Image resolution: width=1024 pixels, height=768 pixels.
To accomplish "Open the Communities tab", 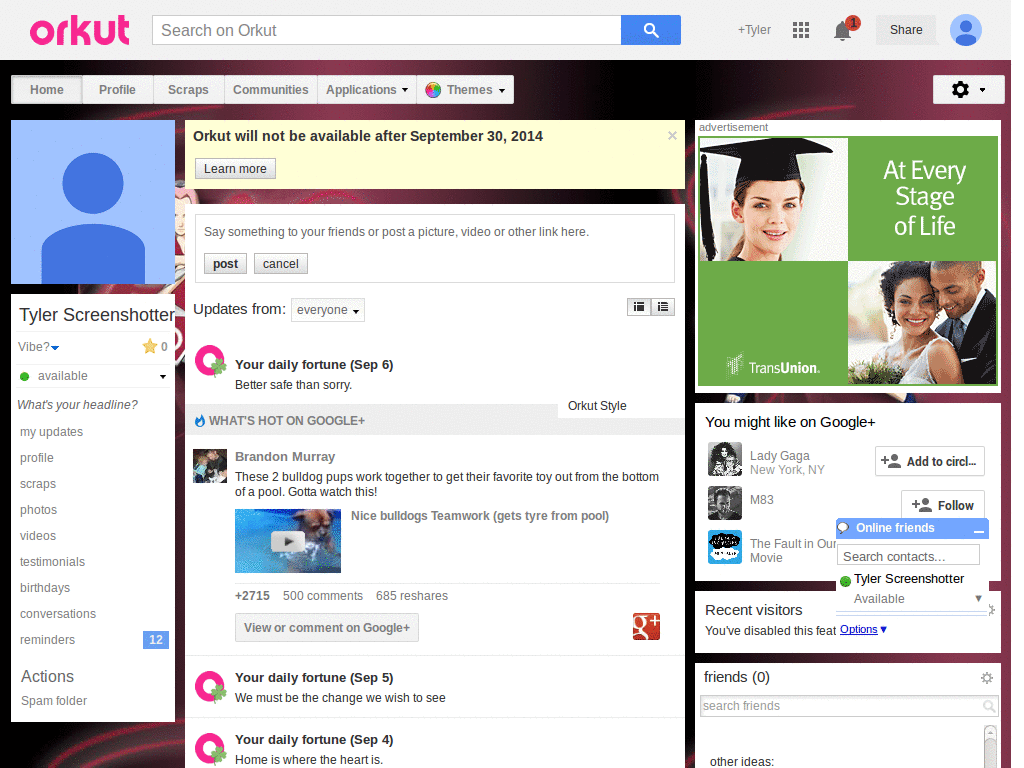I will point(270,89).
